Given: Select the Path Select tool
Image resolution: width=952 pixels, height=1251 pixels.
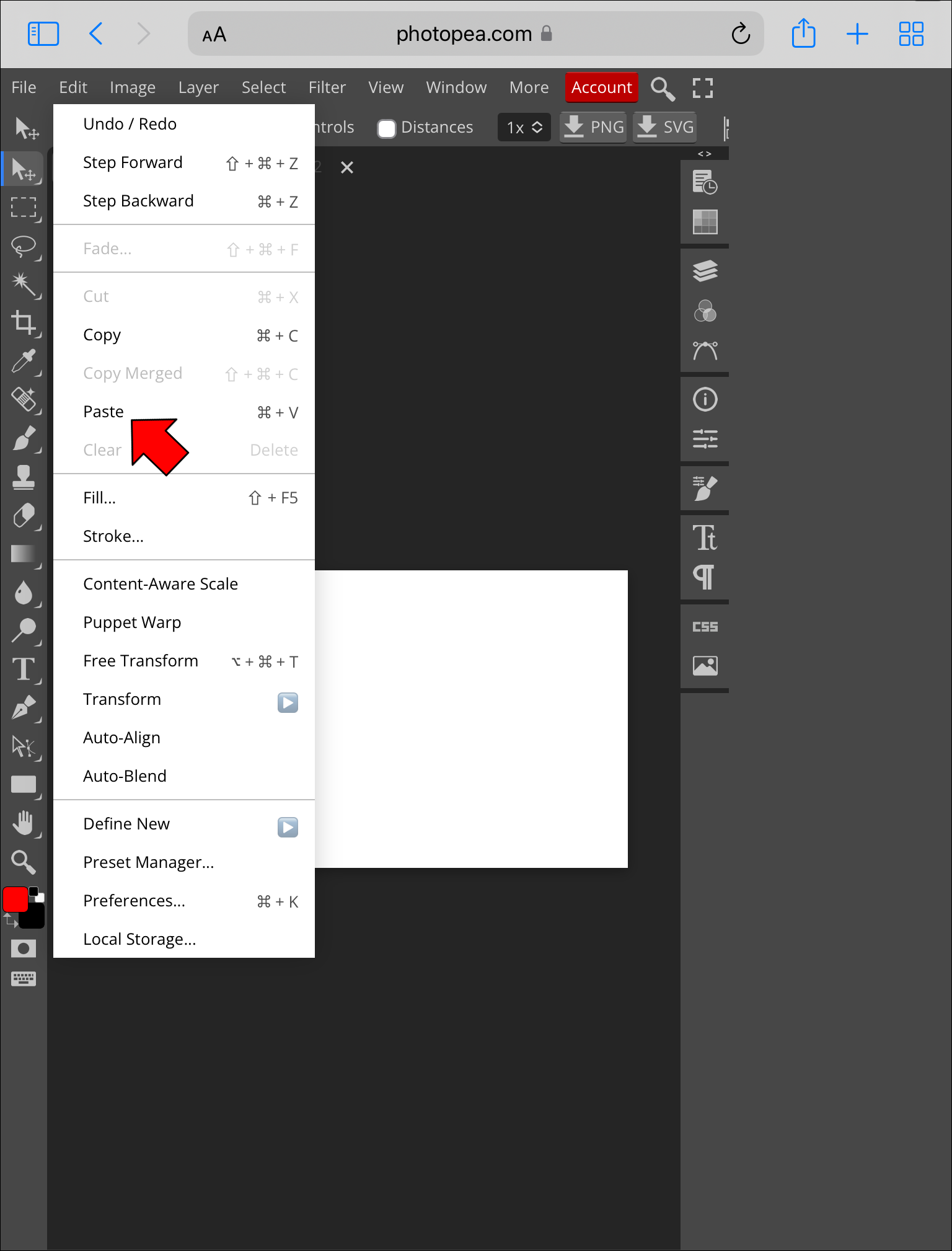Looking at the screenshot, I should click(24, 746).
